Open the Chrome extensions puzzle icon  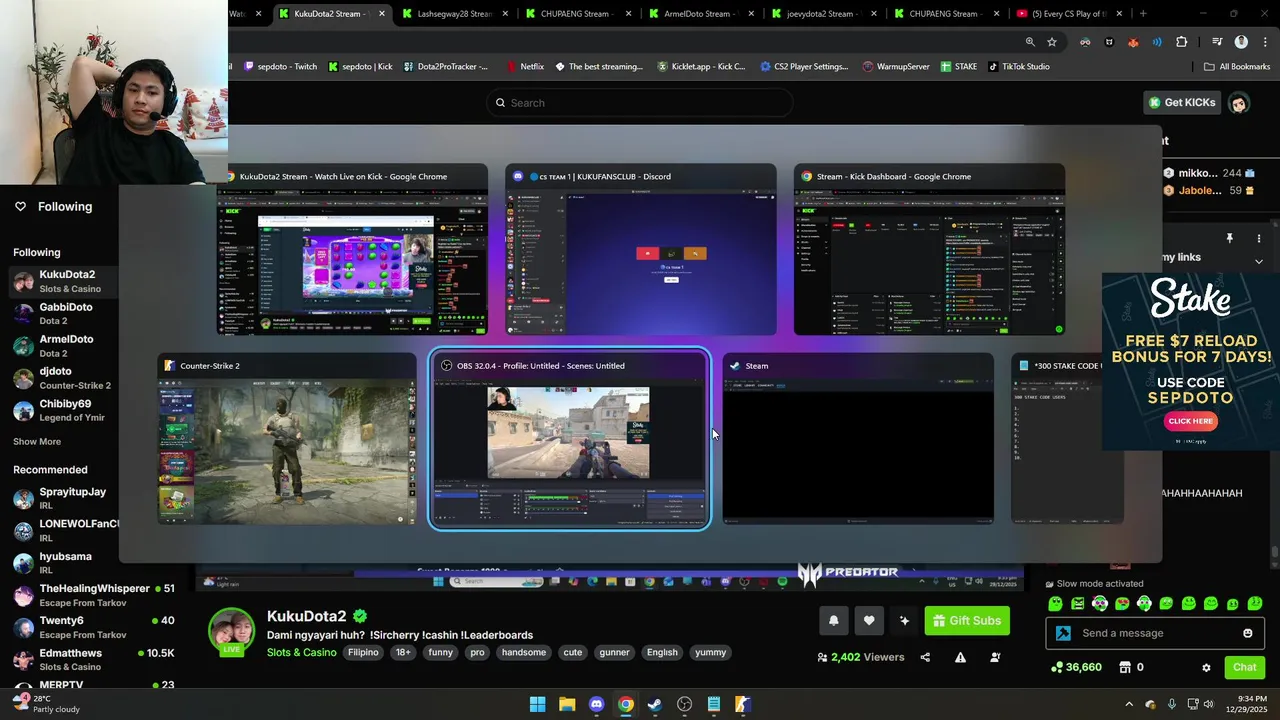click(1181, 42)
